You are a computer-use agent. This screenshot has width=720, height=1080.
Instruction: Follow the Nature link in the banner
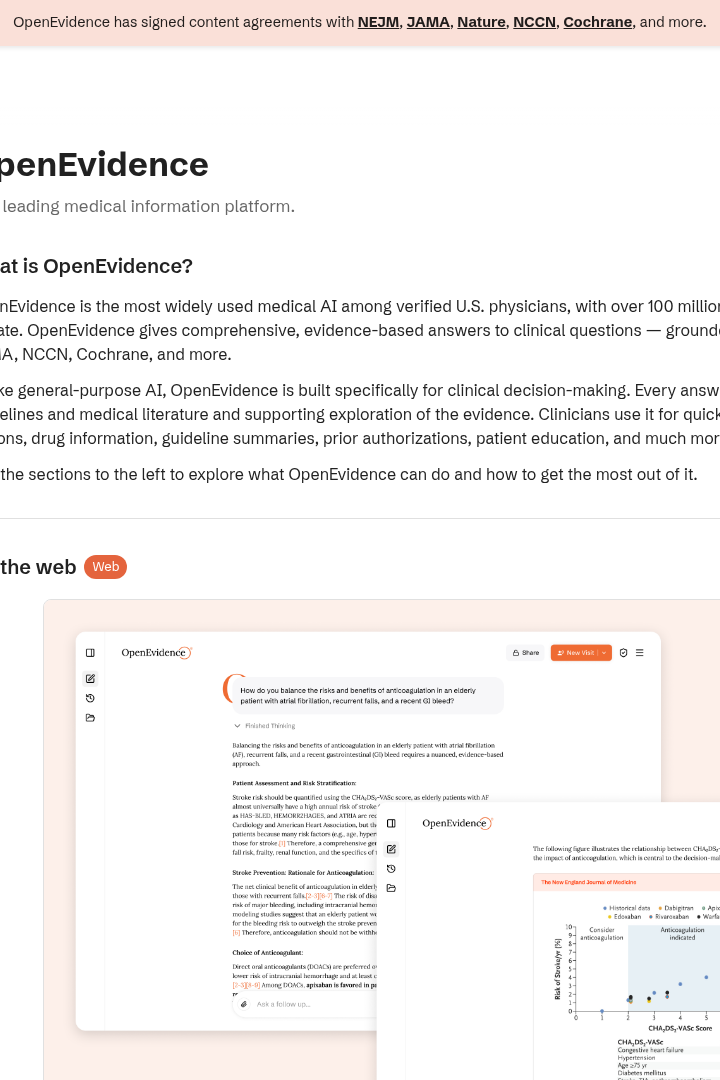point(481,22)
